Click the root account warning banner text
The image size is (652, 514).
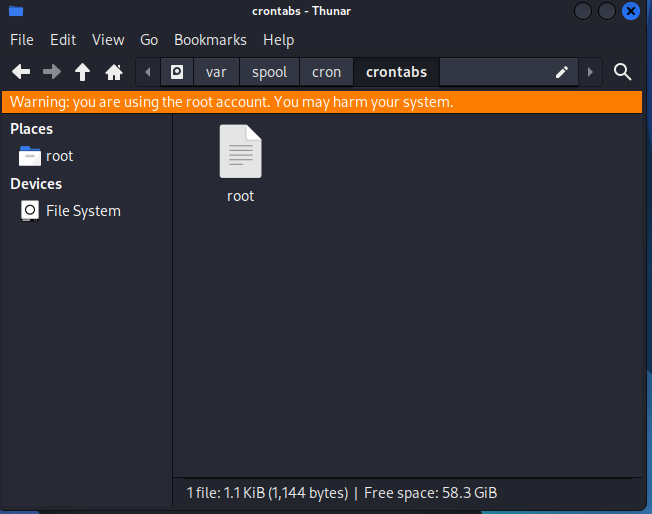pos(232,102)
